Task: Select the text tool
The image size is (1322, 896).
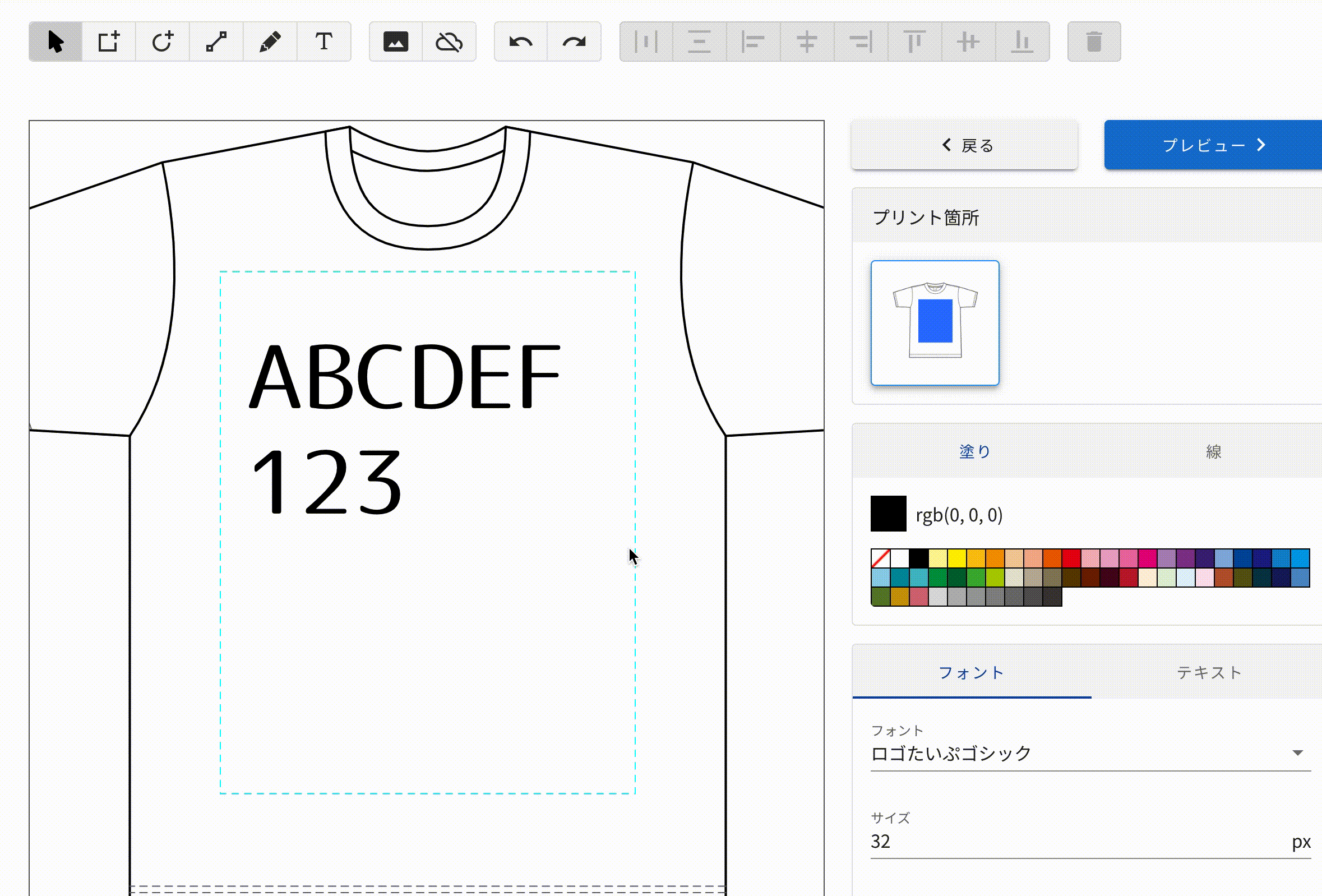Action: [x=323, y=41]
